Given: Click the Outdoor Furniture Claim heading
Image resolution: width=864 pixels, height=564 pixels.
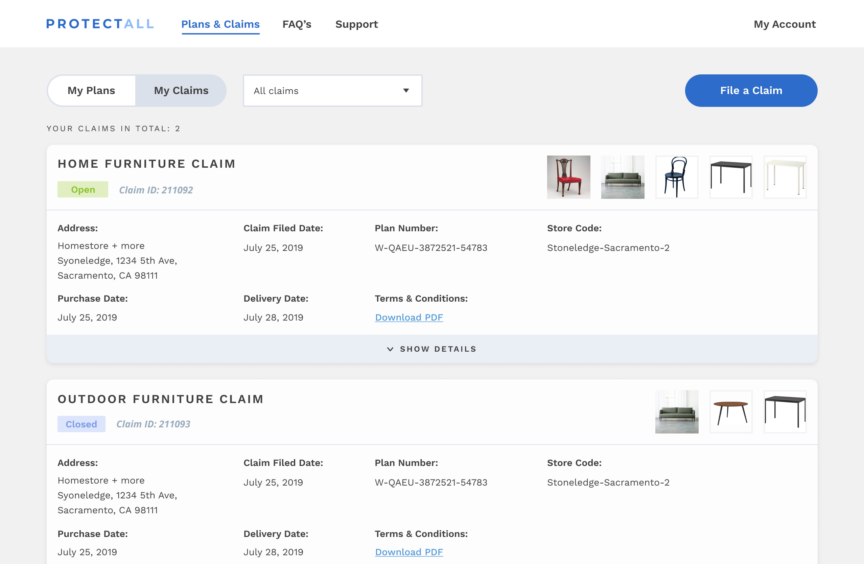Looking at the screenshot, I should tap(160, 399).
